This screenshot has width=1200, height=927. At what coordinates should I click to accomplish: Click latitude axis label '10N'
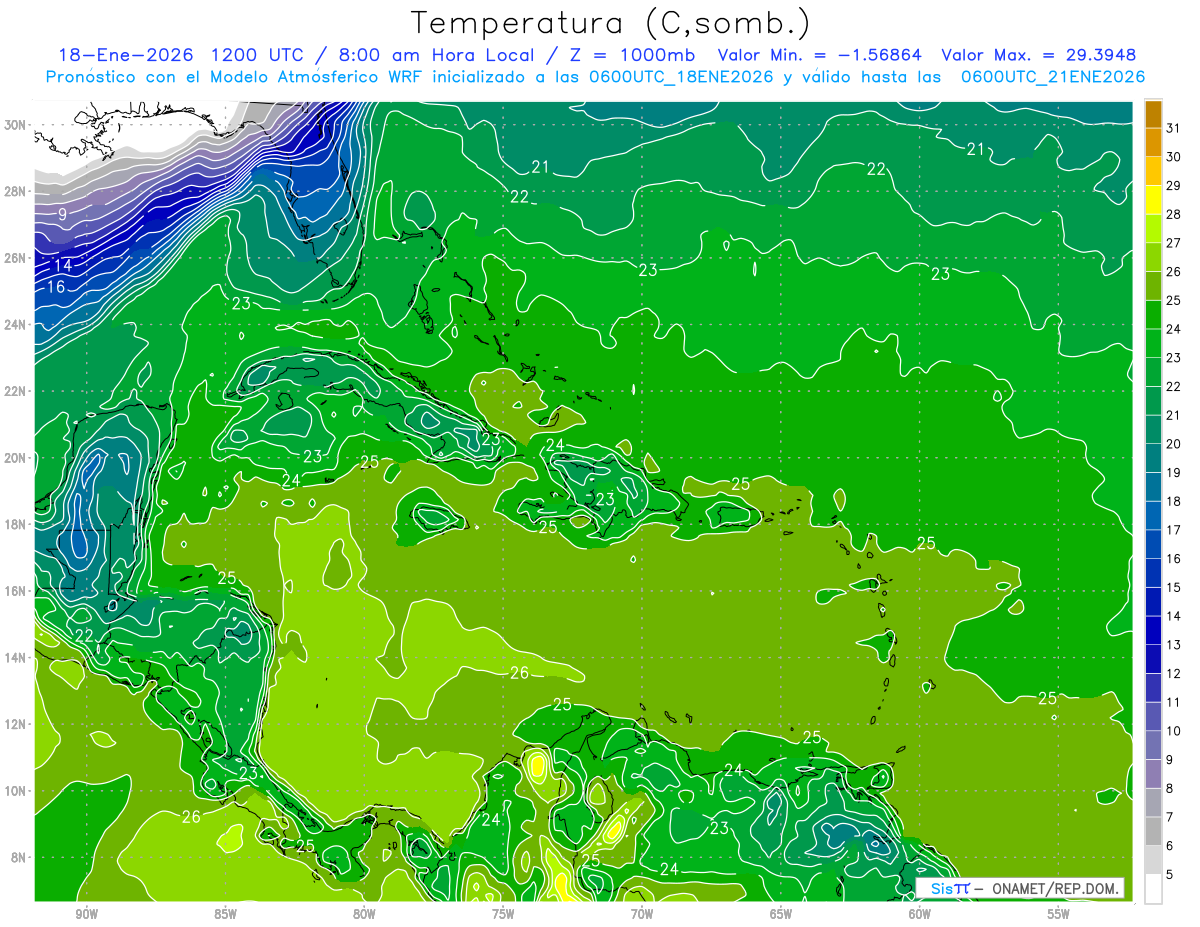(x=17, y=791)
